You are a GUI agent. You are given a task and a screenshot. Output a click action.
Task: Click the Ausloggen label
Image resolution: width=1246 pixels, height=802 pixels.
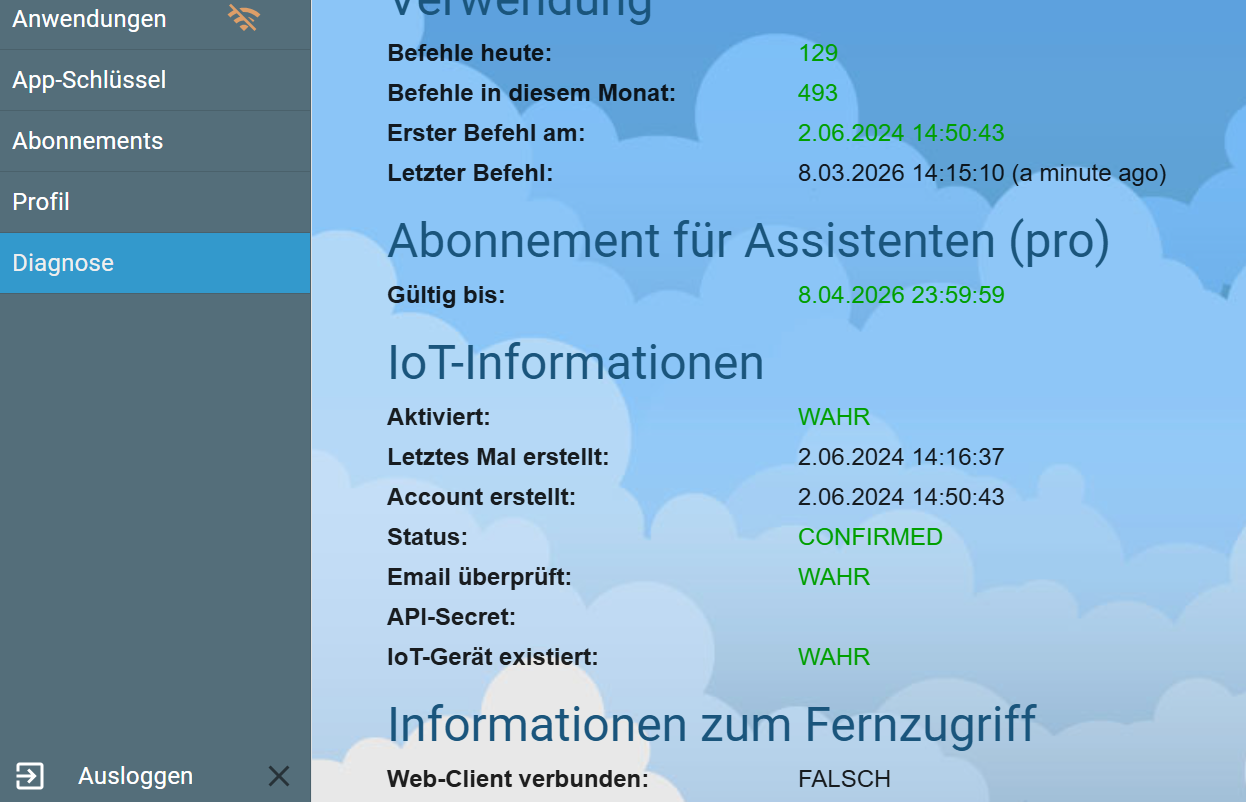[x=135, y=777]
